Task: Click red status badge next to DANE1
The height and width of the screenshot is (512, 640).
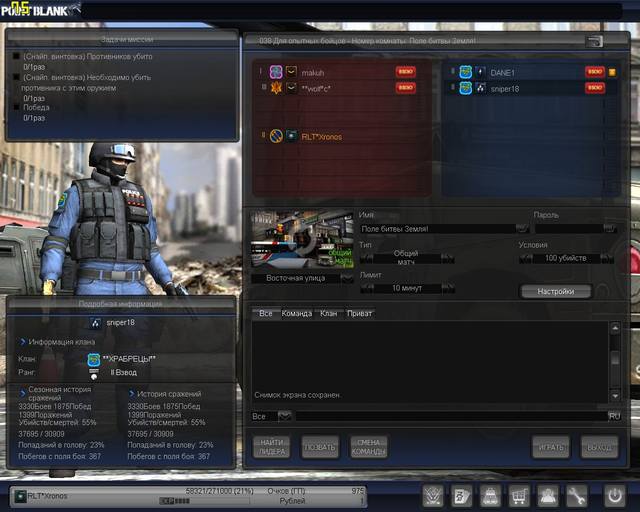Action: (x=595, y=72)
